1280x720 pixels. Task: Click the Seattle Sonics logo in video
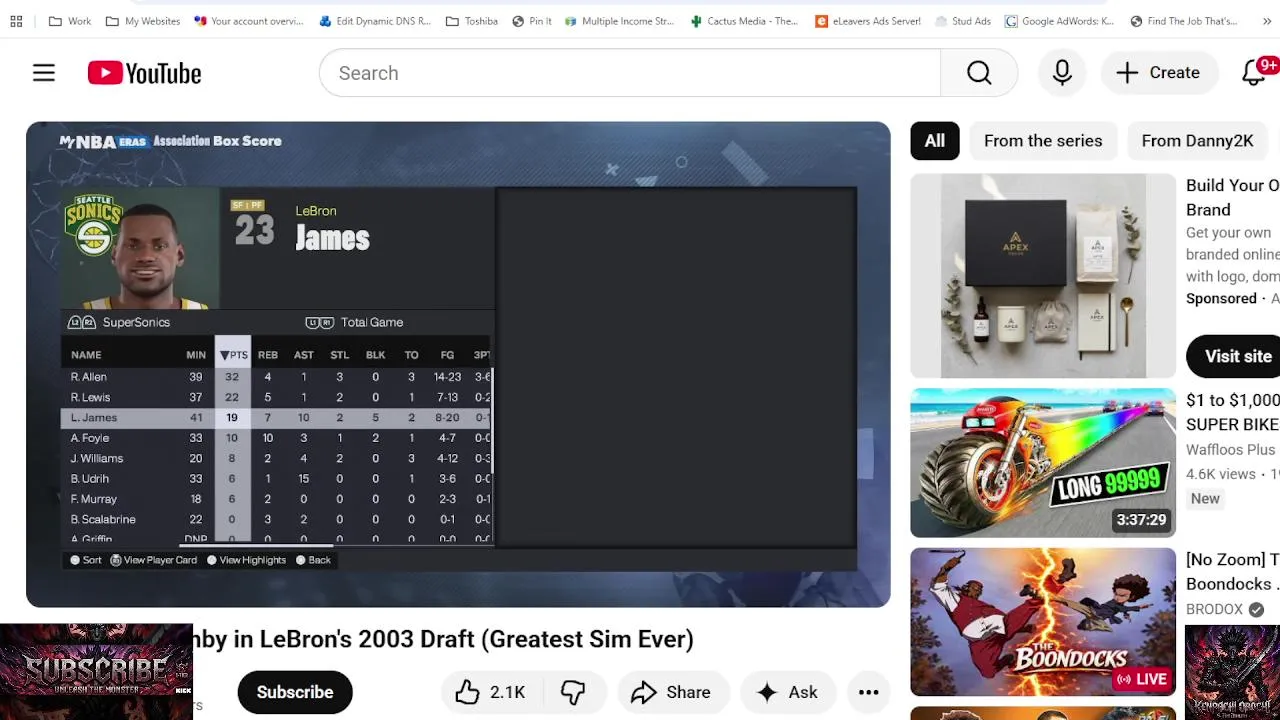pos(93,225)
